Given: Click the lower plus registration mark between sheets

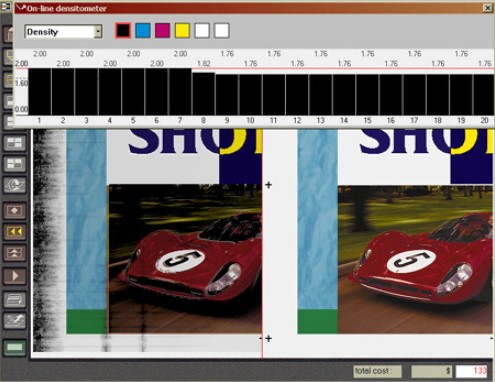Looking at the screenshot, I should tap(269, 339).
